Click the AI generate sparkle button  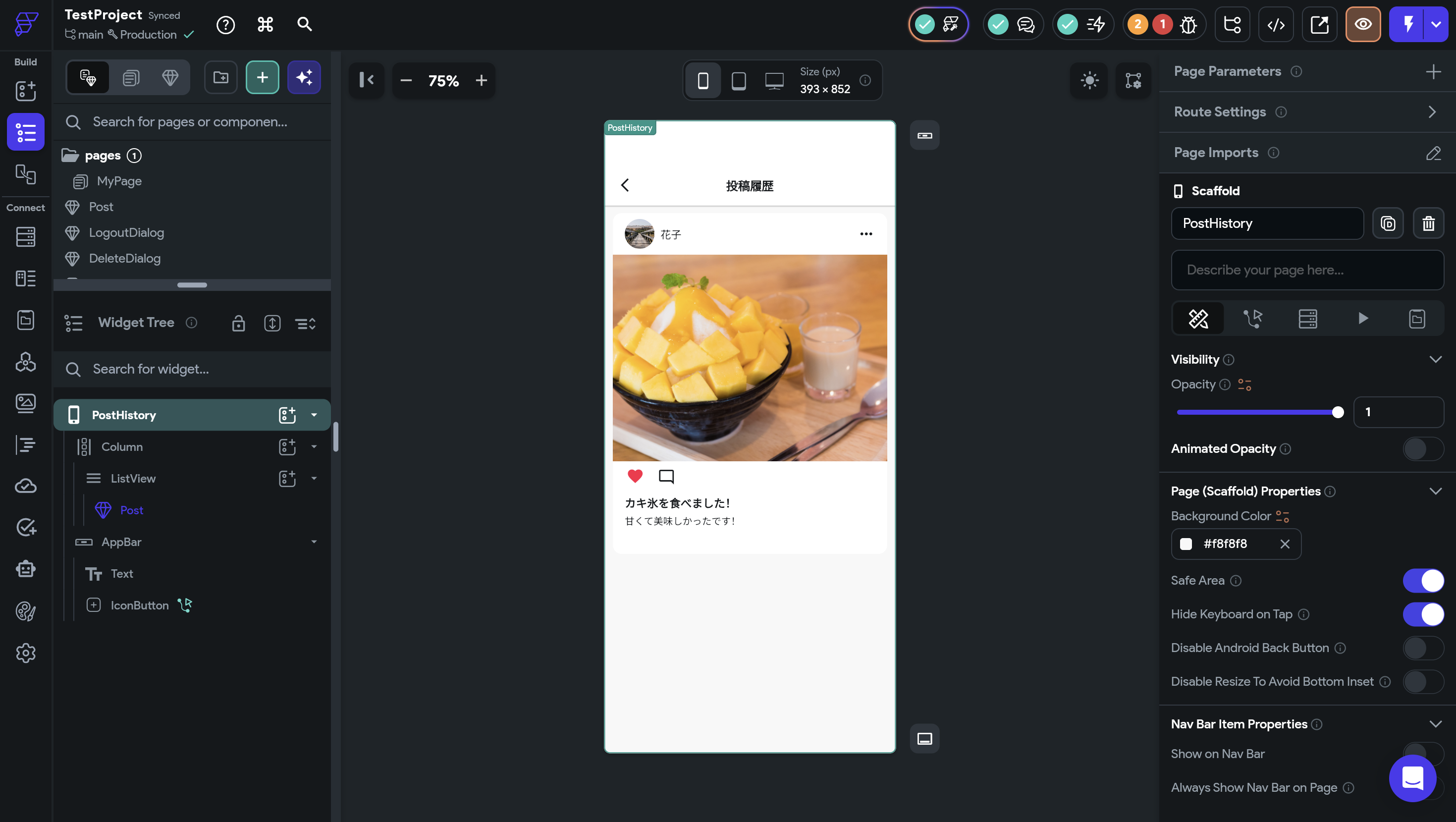[x=304, y=77]
